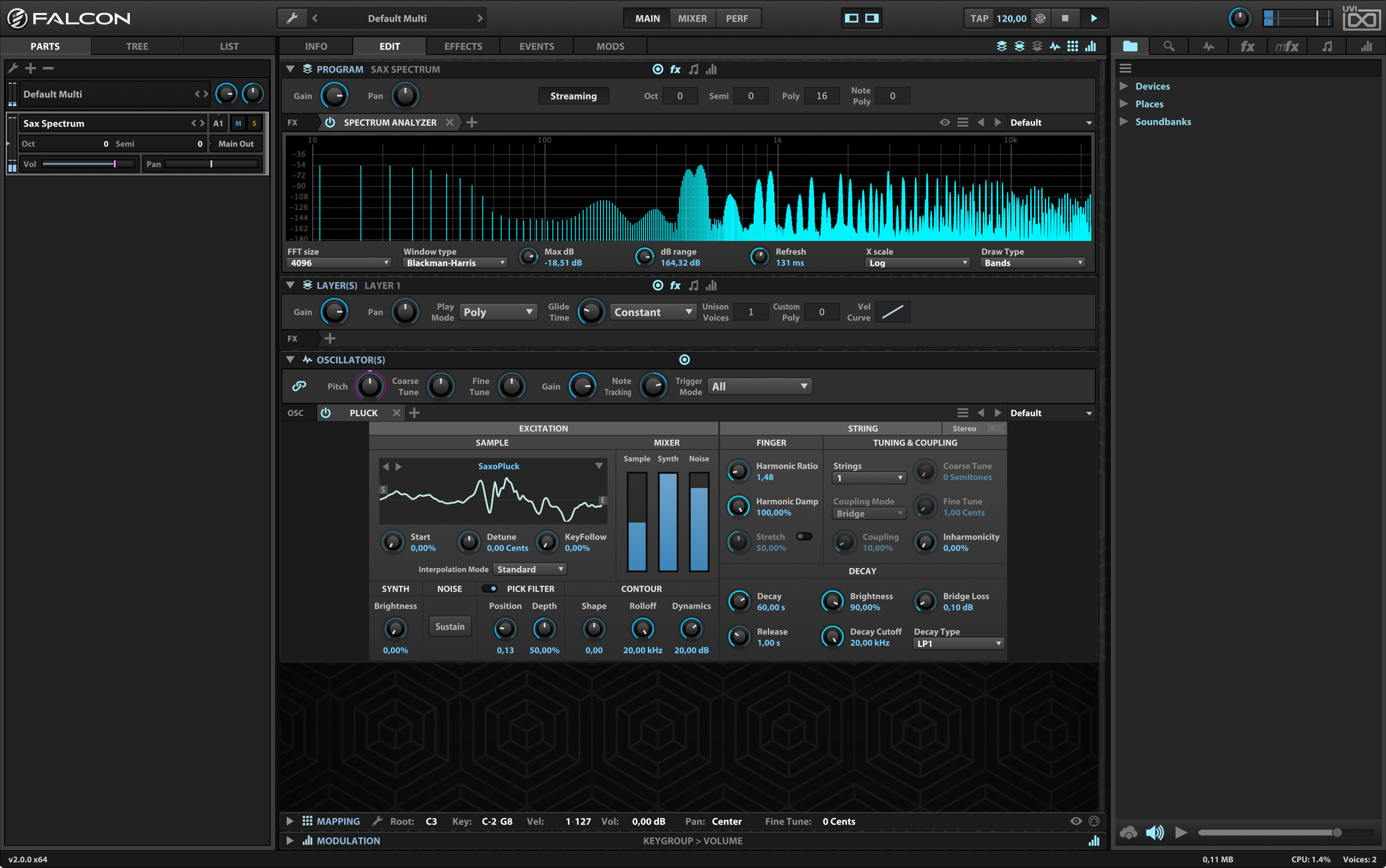1386x868 pixels.
Task: Open the X scale Log dropdown
Action: pyautogui.click(x=917, y=263)
